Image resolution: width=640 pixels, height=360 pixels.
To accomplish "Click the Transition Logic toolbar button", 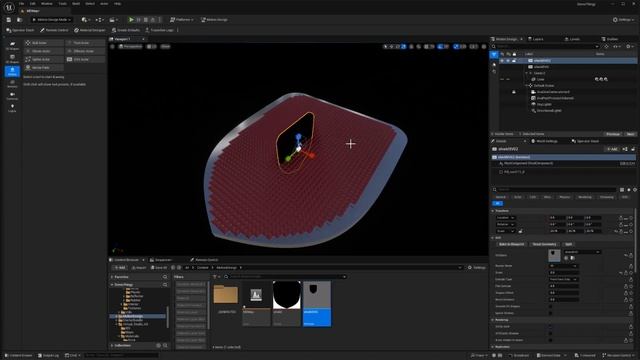I will click(x=159, y=30).
